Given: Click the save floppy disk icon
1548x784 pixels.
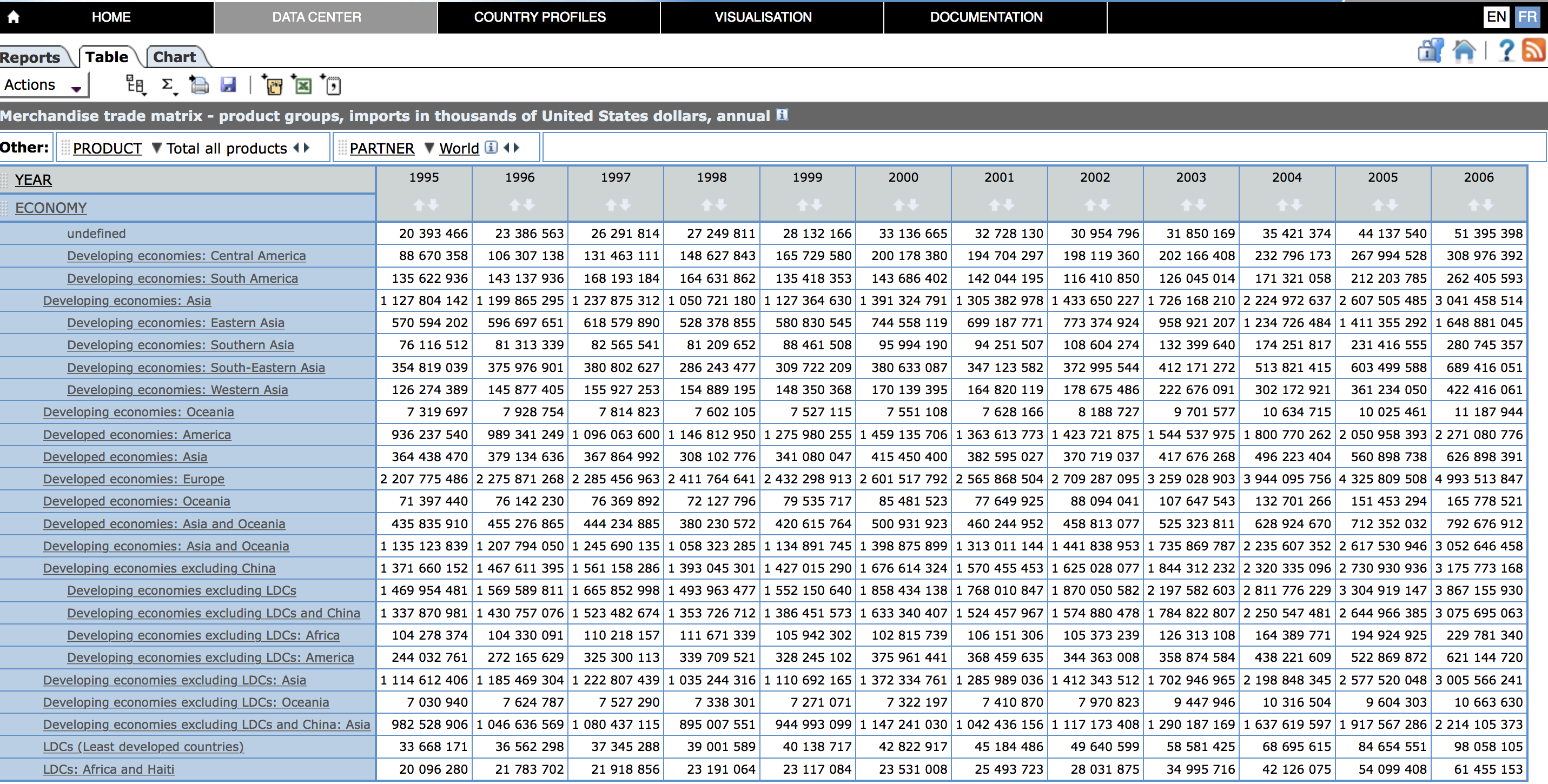Looking at the screenshot, I should click(228, 85).
